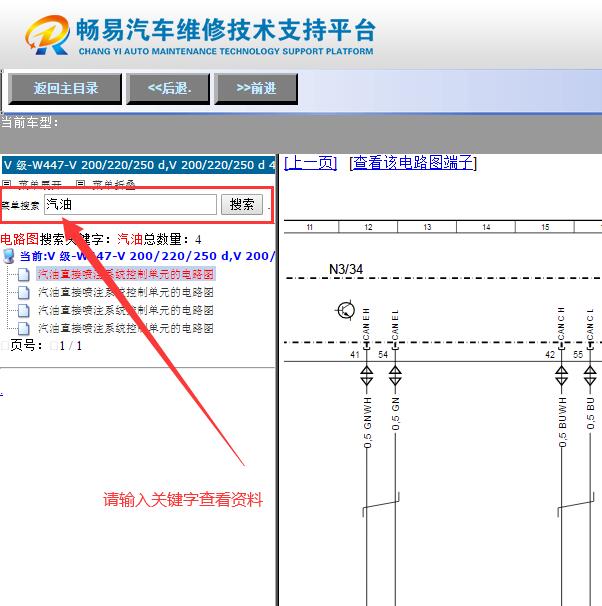Open the second 汽油直接喷注系统控制单元的电路图 result
Image resolution: width=602 pixels, height=606 pixels.
click(126, 293)
